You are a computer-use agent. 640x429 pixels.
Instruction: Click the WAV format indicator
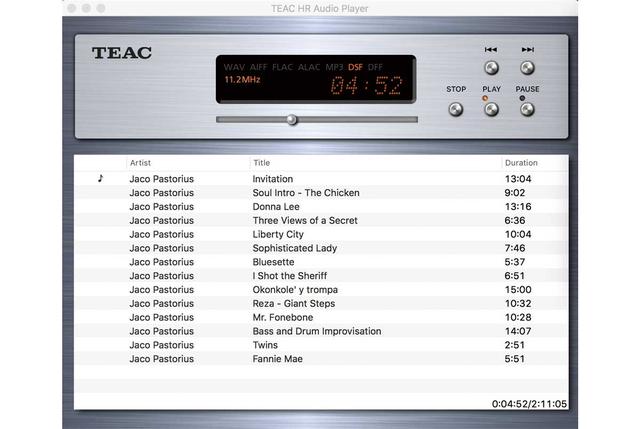tap(234, 67)
